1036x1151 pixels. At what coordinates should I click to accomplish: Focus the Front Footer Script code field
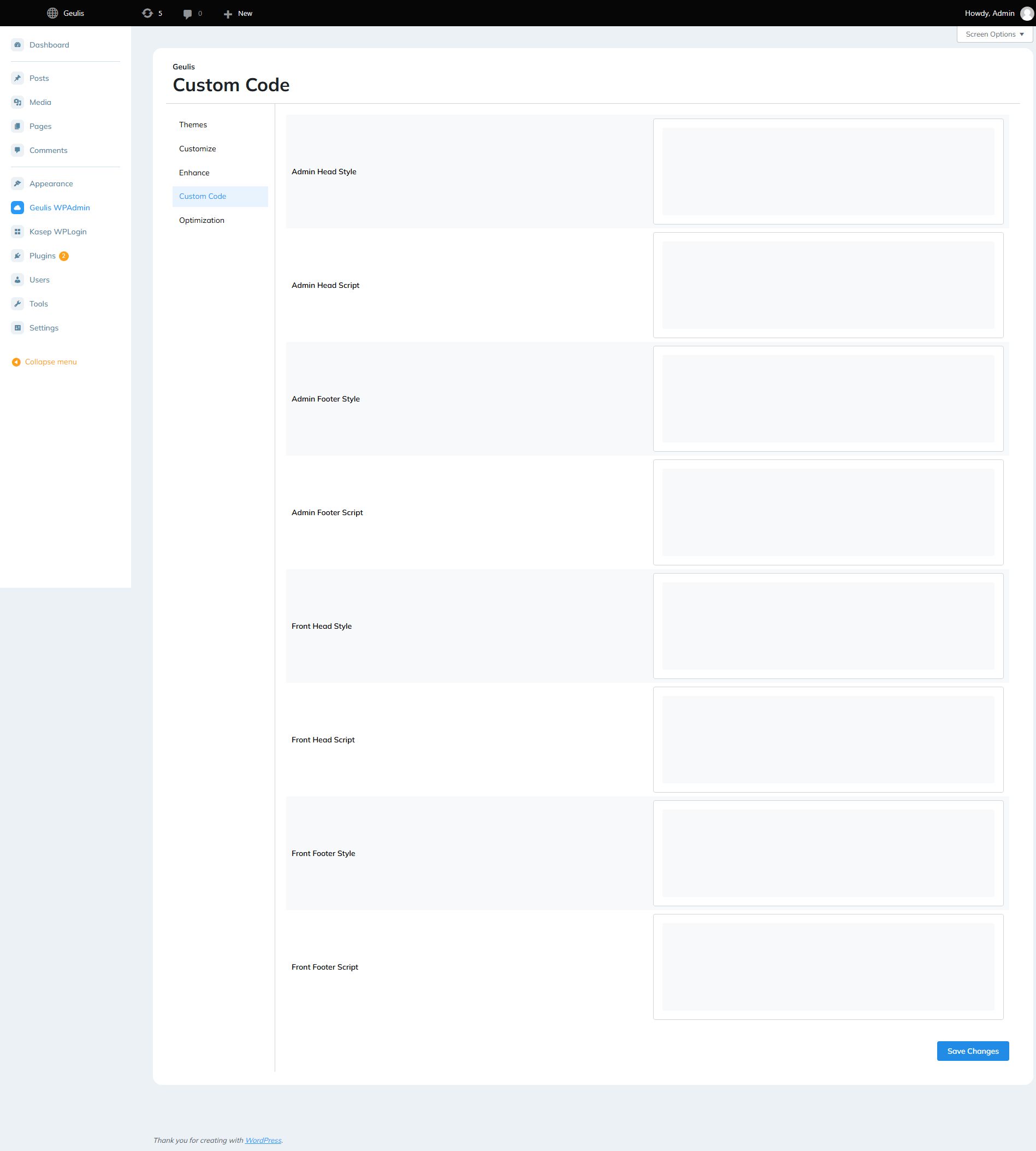tap(828, 967)
